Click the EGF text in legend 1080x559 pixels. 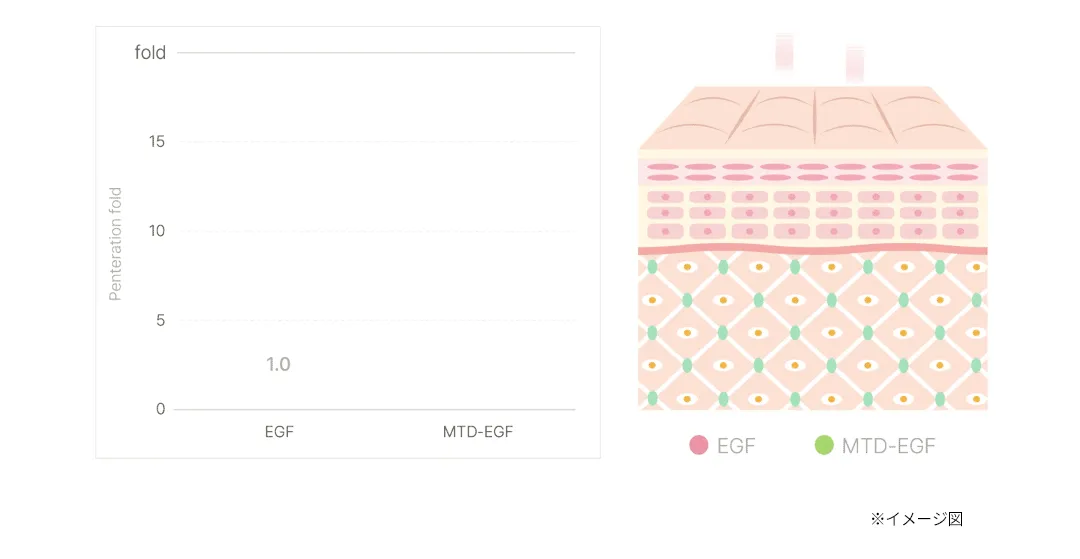pyautogui.click(x=736, y=446)
